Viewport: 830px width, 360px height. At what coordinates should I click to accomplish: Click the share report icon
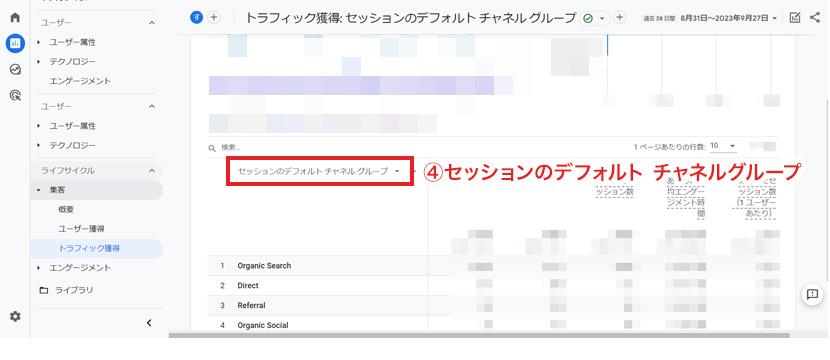point(815,17)
